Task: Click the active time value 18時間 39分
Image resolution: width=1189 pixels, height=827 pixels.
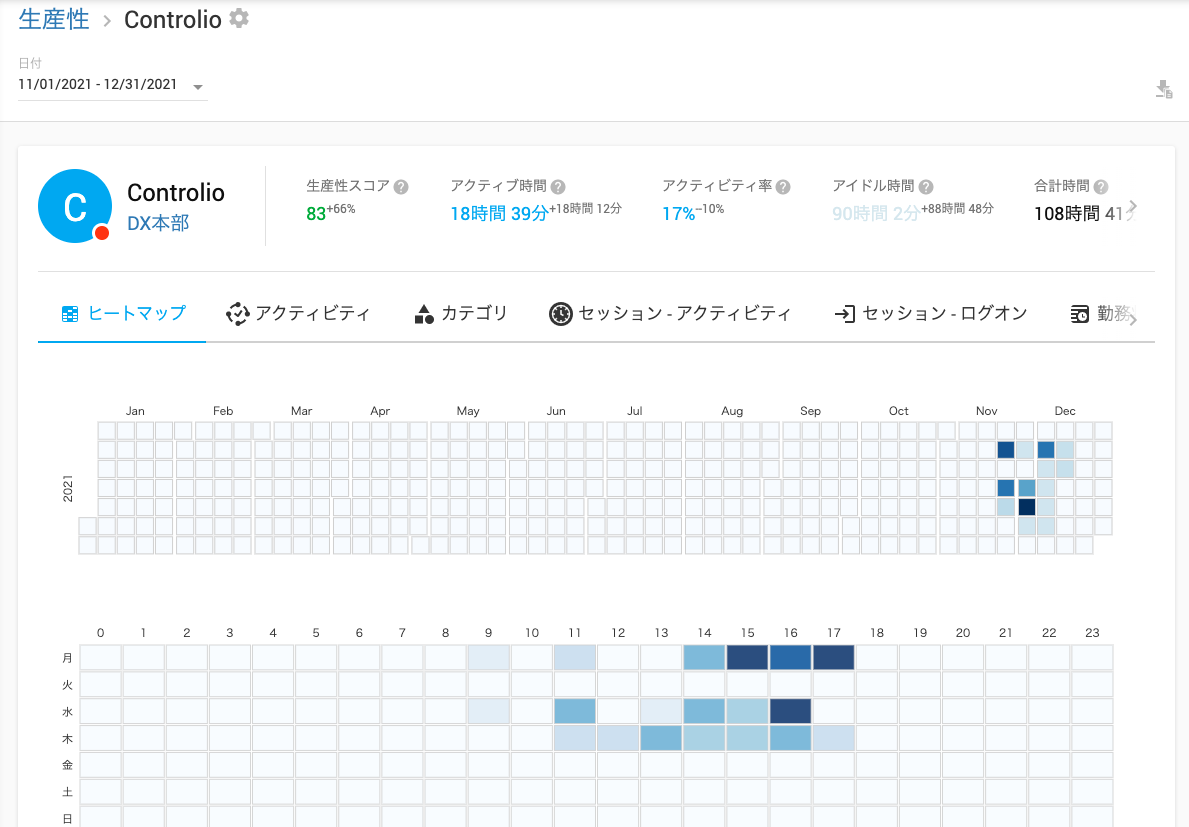Action: pyautogui.click(x=499, y=214)
